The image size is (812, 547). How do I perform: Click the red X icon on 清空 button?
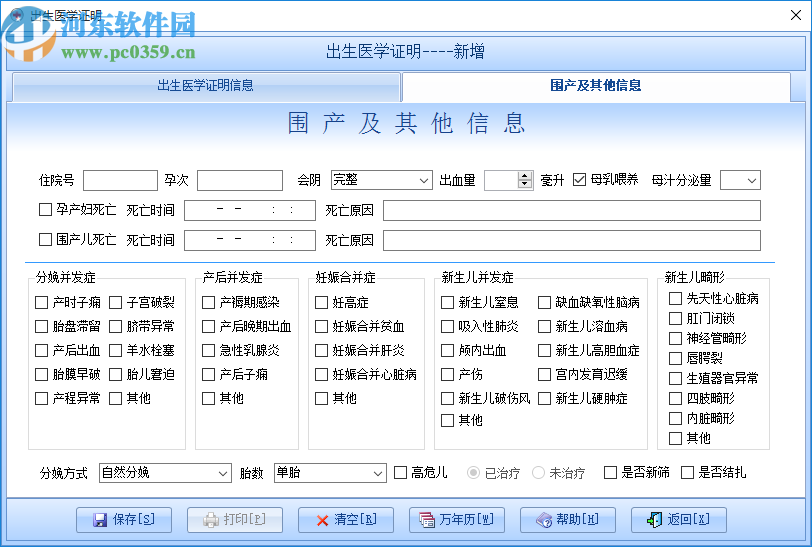pyautogui.click(x=322, y=521)
